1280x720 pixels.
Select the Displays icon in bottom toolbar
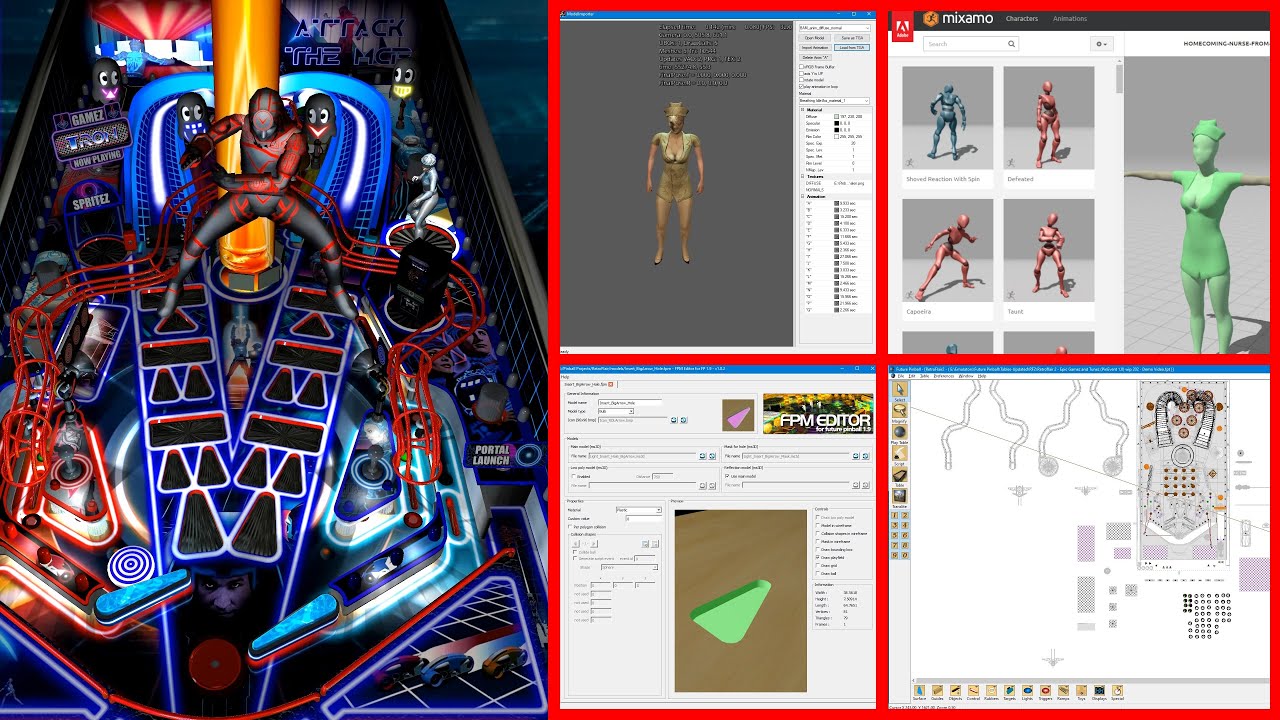click(x=1099, y=690)
